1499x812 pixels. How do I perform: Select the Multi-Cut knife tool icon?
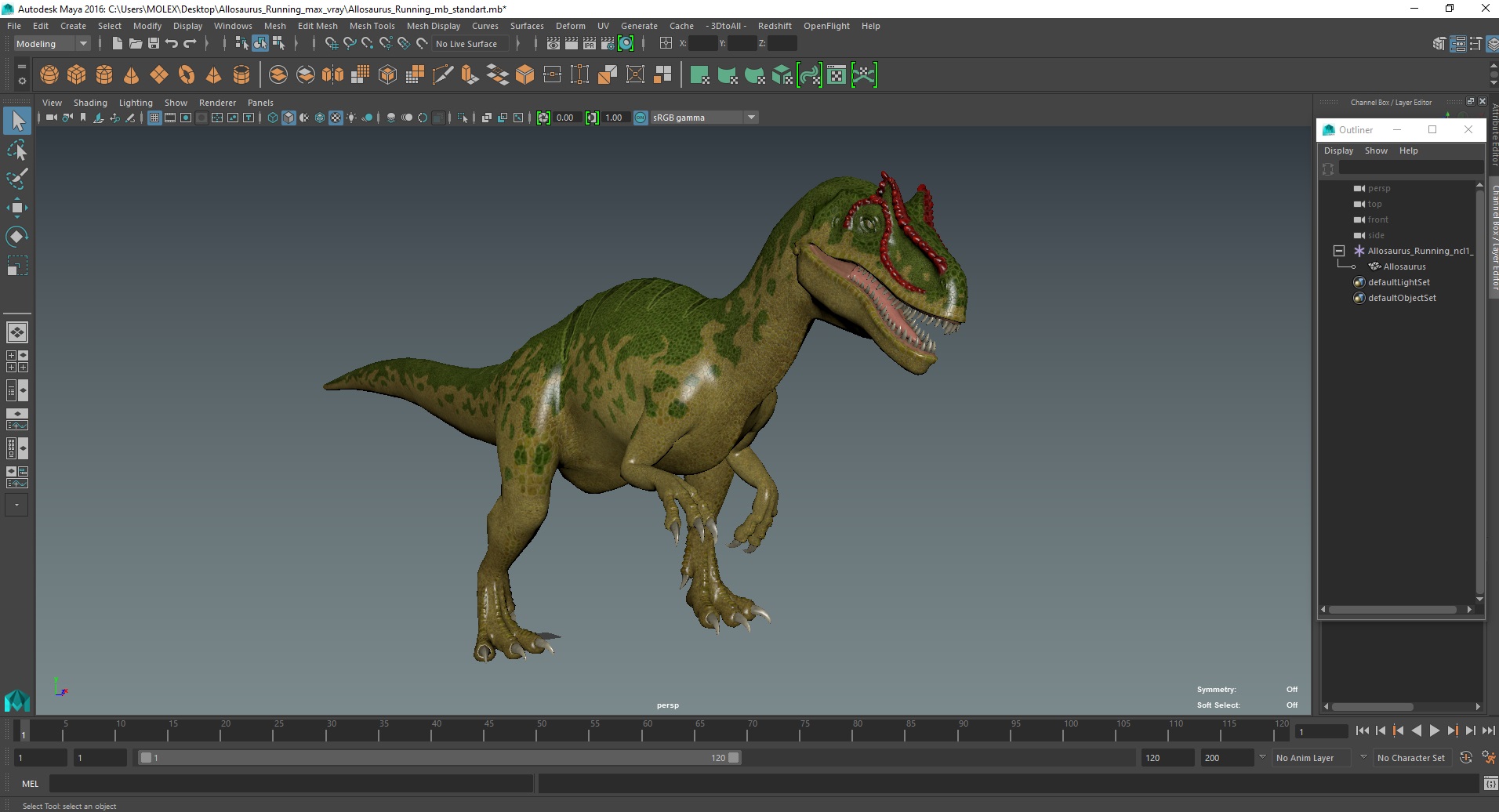click(442, 75)
